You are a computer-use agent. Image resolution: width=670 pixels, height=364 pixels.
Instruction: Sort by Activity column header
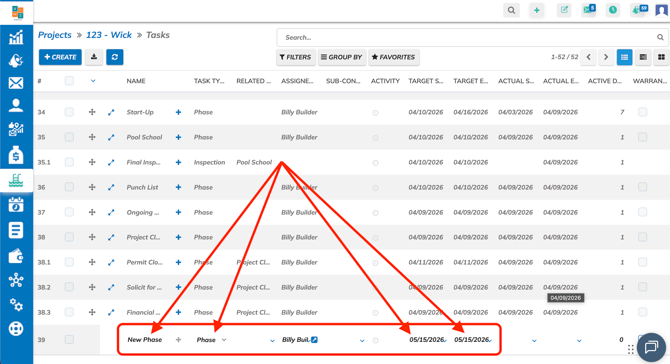pos(385,81)
